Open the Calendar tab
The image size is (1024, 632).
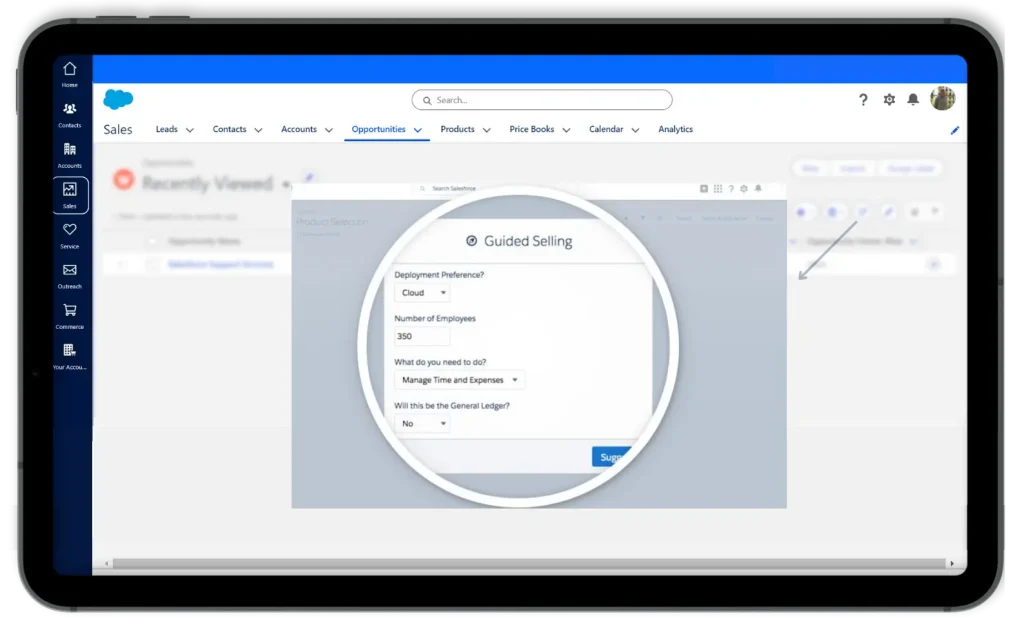pos(606,129)
